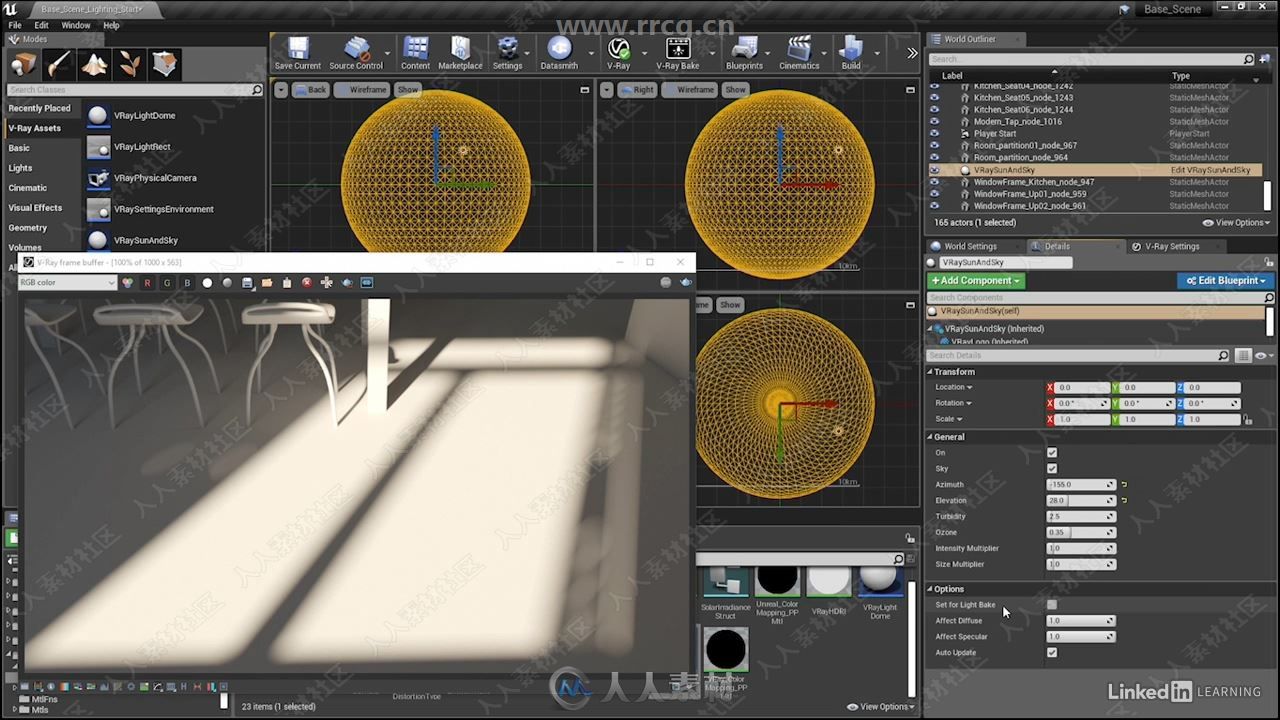
Task: Collapse the General section
Action: (x=930, y=437)
